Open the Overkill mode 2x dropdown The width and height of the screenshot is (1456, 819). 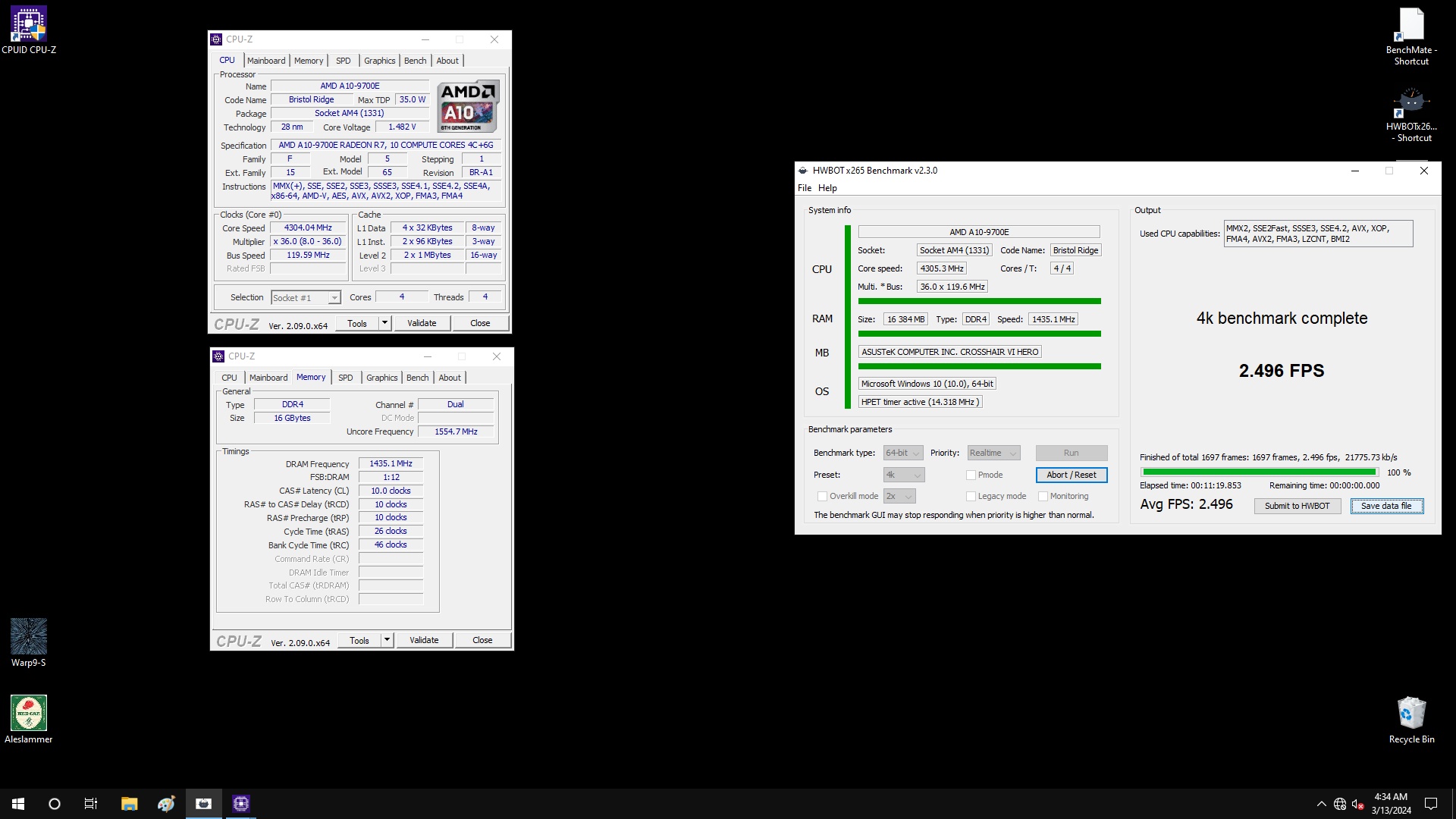pyautogui.click(x=899, y=496)
